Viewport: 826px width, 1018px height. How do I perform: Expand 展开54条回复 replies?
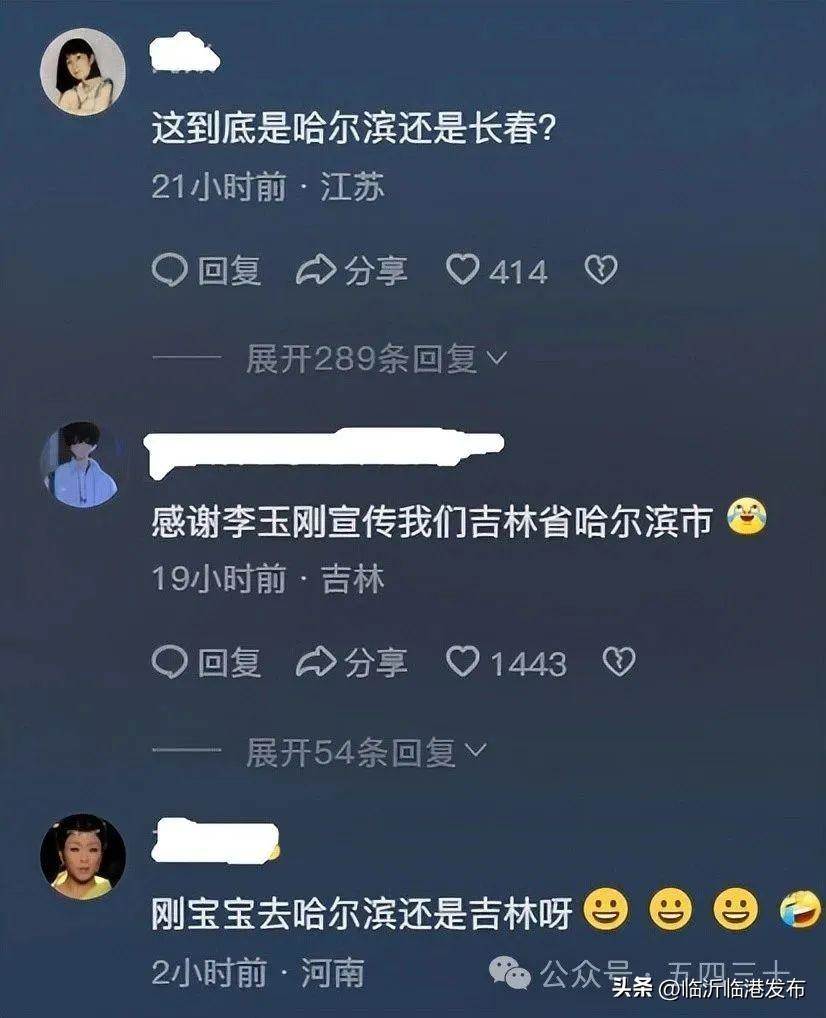[366, 752]
